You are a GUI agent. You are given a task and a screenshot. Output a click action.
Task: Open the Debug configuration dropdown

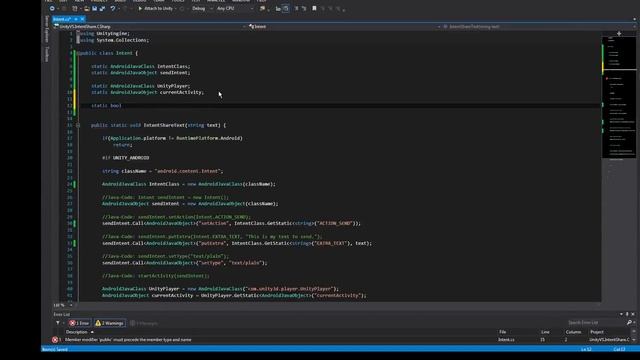click(x=202, y=8)
